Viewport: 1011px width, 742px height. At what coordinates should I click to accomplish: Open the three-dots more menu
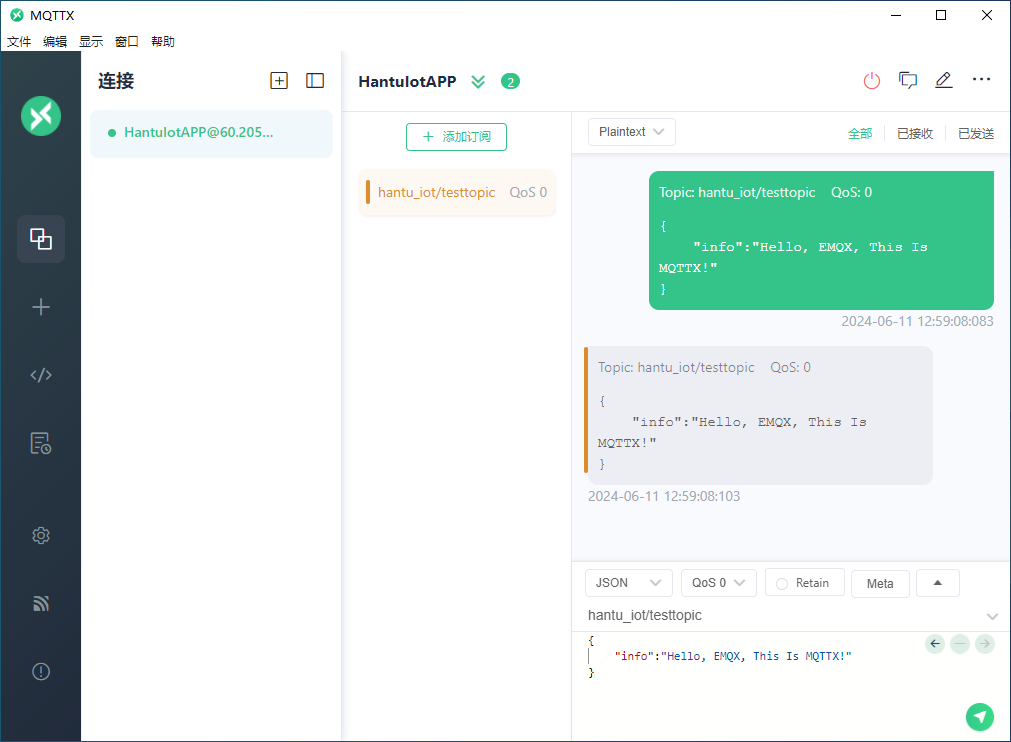click(x=981, y=79)
